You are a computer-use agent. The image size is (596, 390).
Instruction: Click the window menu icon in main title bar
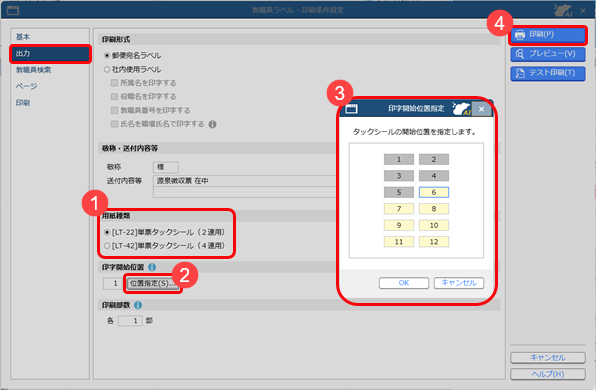pyautogui.click(x=13, y=10)
